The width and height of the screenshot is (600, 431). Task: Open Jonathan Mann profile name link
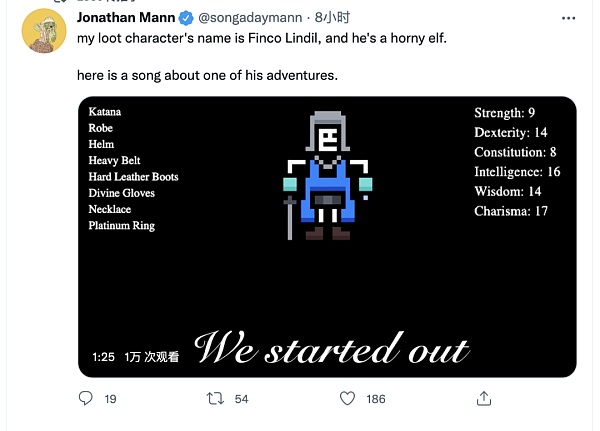point(125,18)
